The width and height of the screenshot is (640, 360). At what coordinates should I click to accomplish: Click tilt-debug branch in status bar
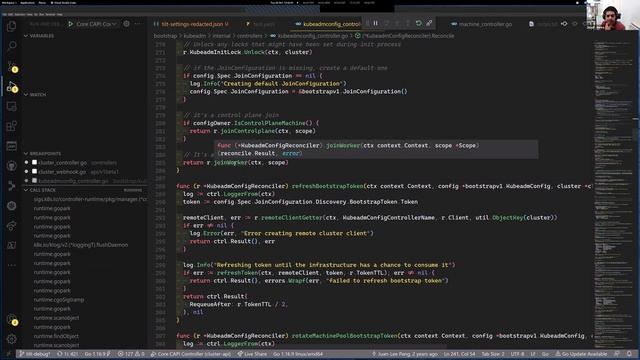point(35,354)
